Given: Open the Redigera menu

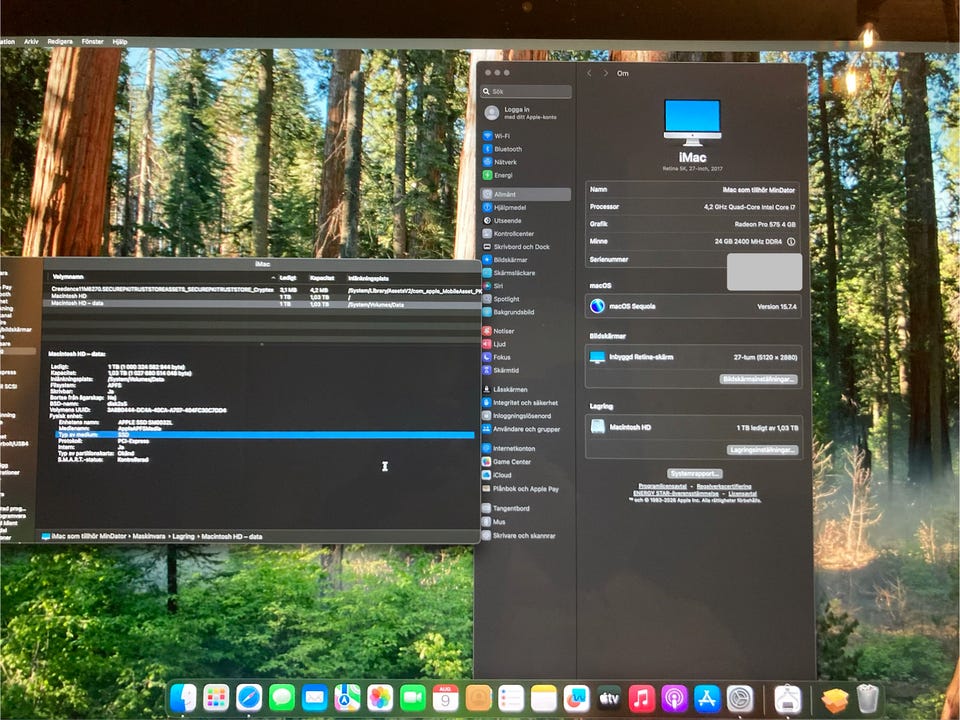Looking at the screenshot, I should point(60,42).
